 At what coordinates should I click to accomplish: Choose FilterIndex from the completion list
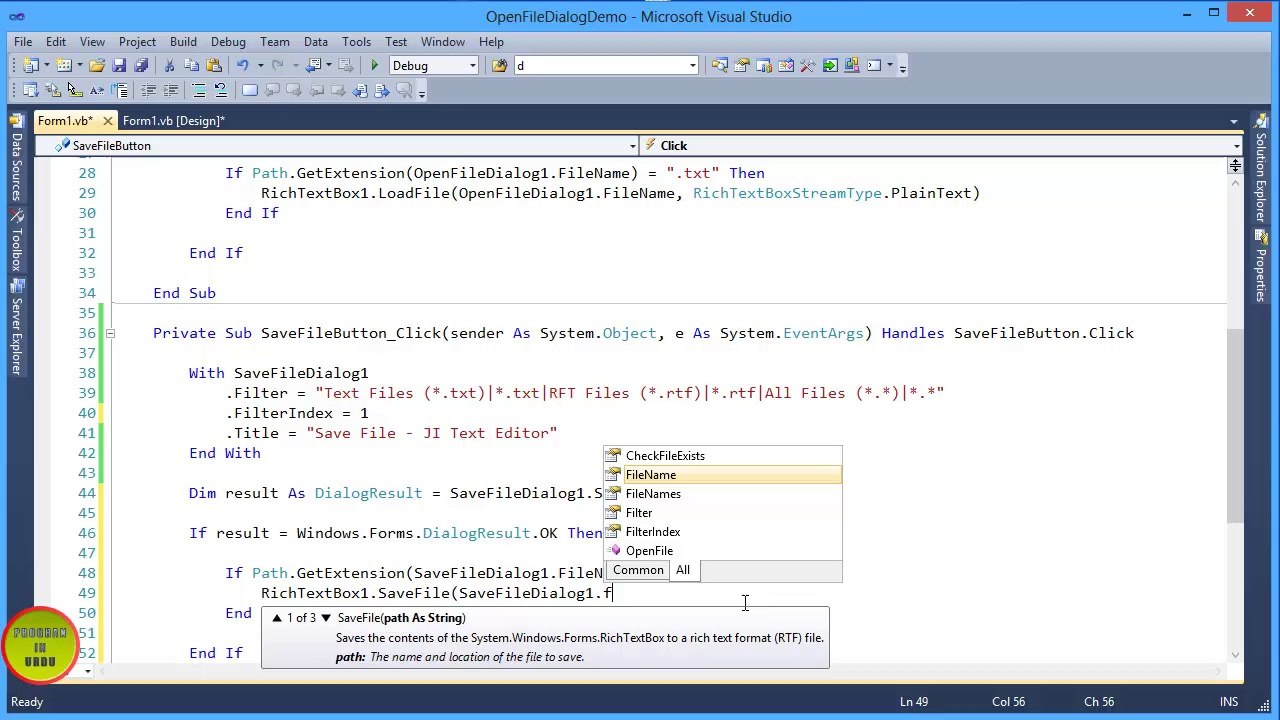(723, 532)
